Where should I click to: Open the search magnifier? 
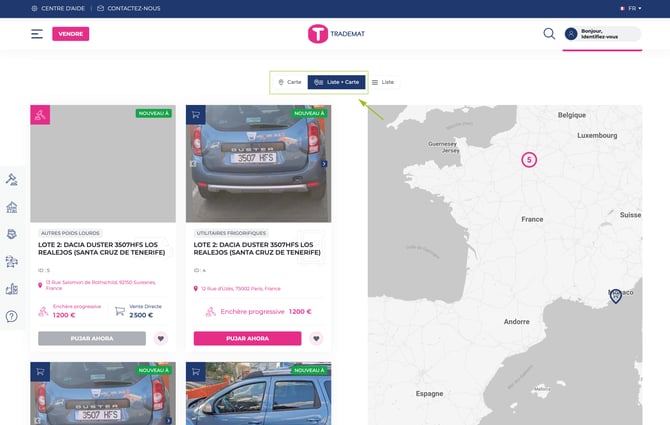549,34
